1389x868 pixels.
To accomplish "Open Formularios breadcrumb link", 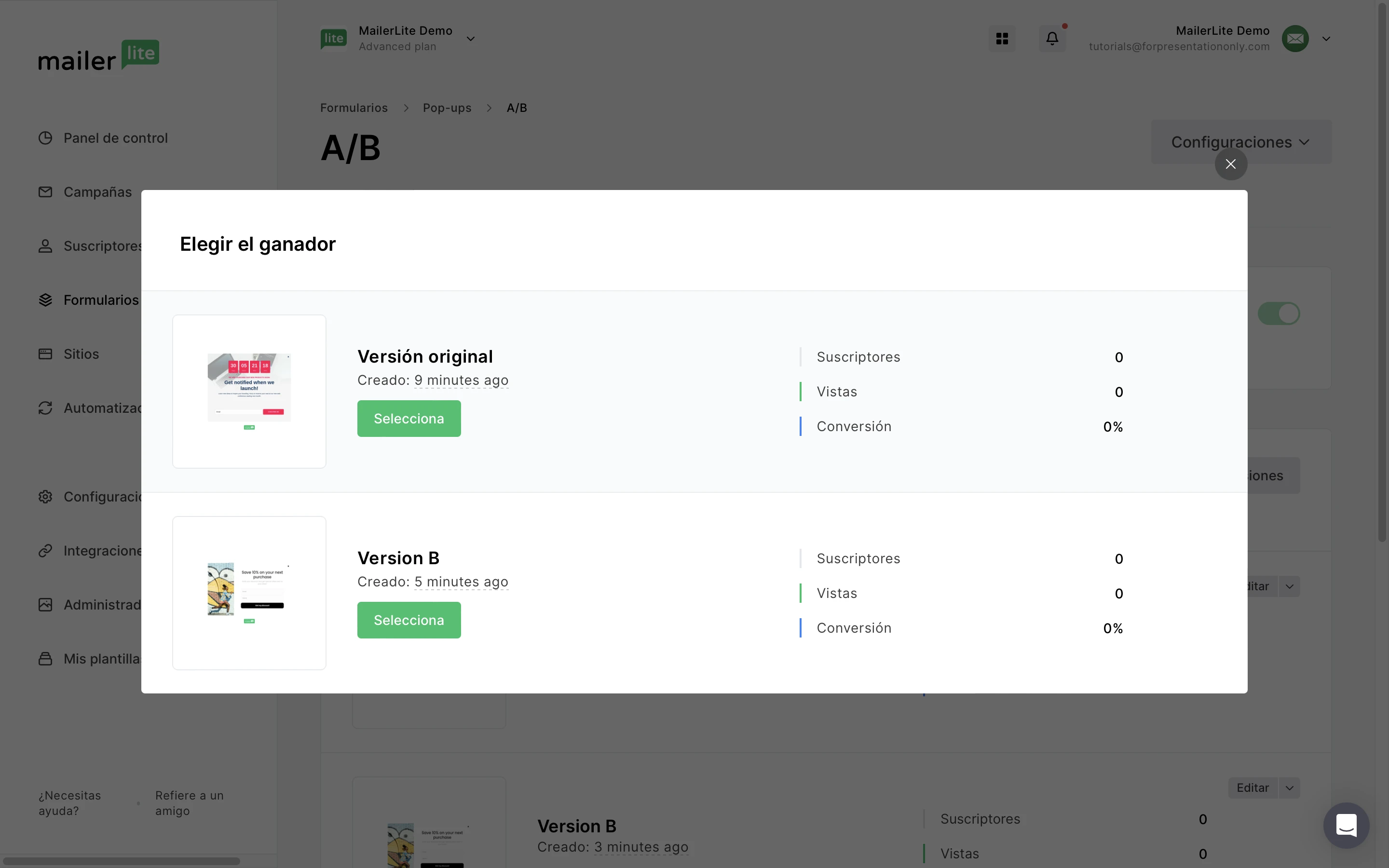I will tap(354, 108).
